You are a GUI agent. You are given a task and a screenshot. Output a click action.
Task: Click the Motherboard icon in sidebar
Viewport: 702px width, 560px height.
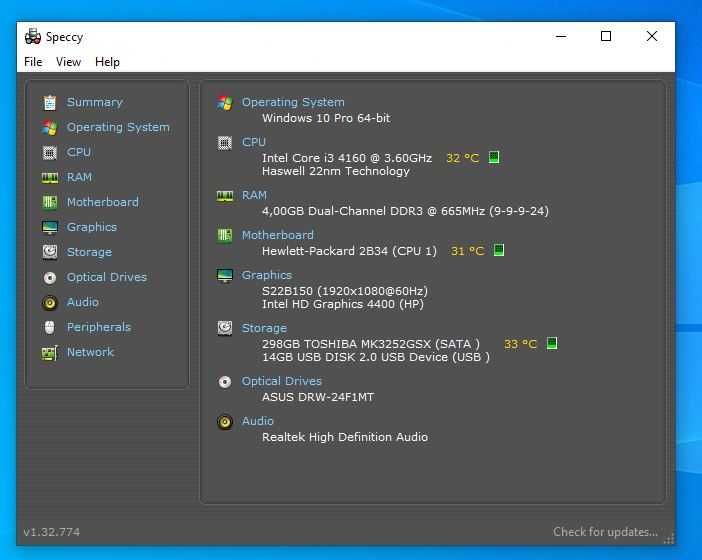50,202
